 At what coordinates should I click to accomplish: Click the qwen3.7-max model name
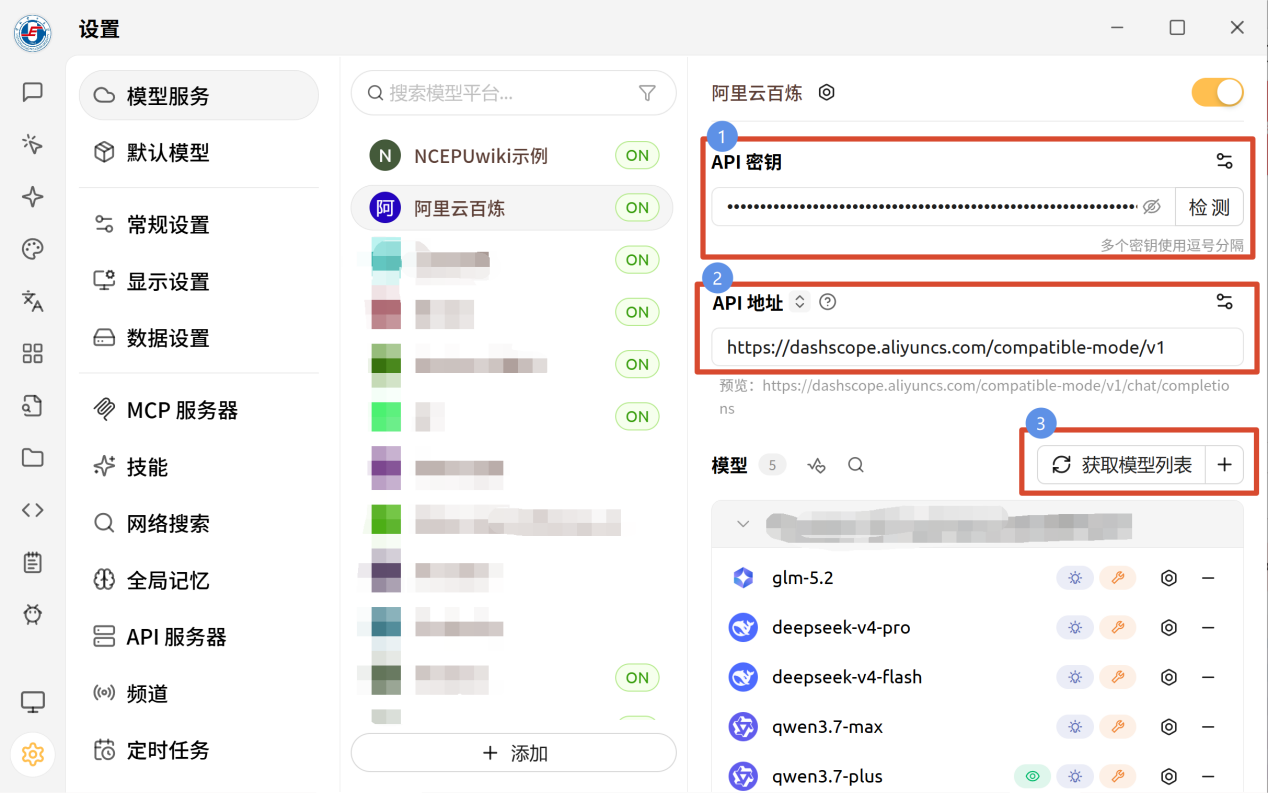(827, 727)
